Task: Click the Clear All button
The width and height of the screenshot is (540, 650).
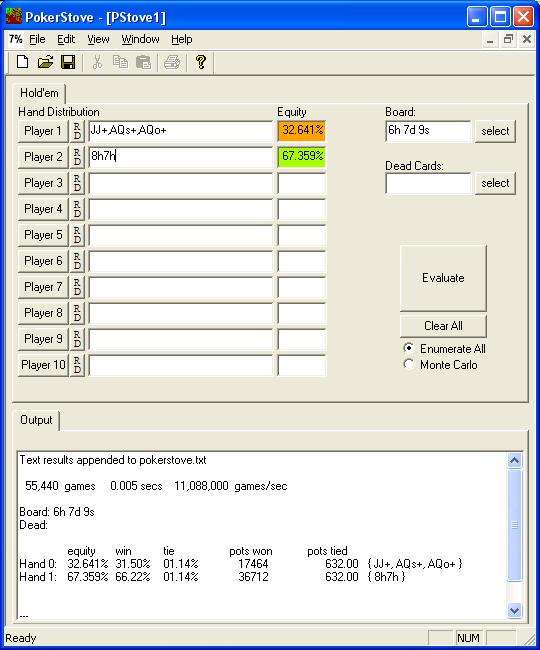Action: [x=443, y=326]
